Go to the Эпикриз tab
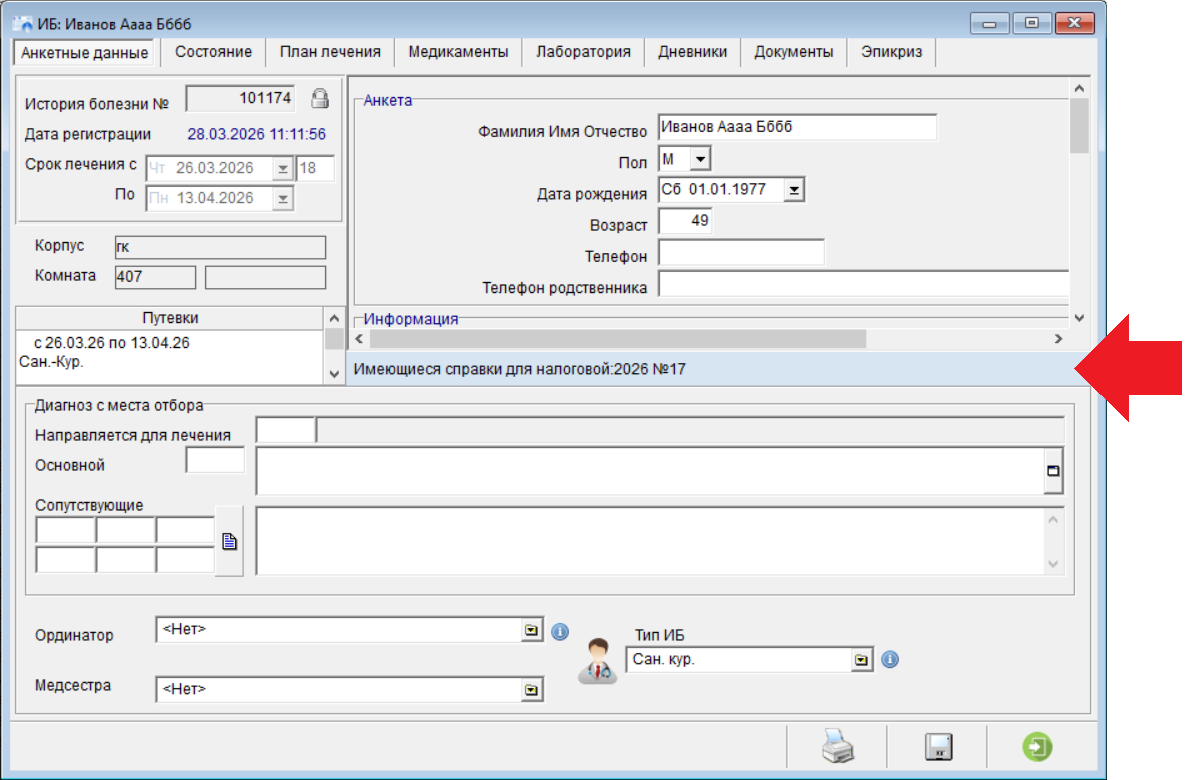Image resolution: width=1185 pixels, height=780 pixels. point(892,52)
